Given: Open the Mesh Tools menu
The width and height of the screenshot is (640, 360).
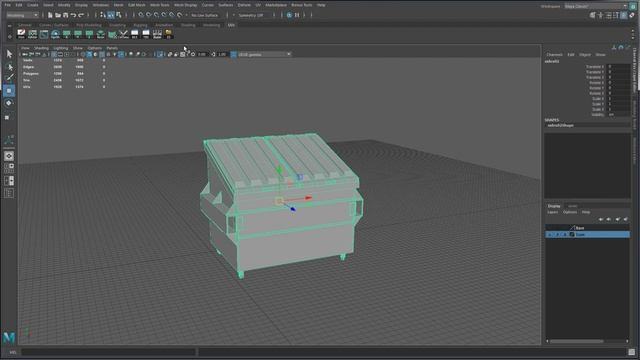Looking at the screenshot, I should pos(160,5).
